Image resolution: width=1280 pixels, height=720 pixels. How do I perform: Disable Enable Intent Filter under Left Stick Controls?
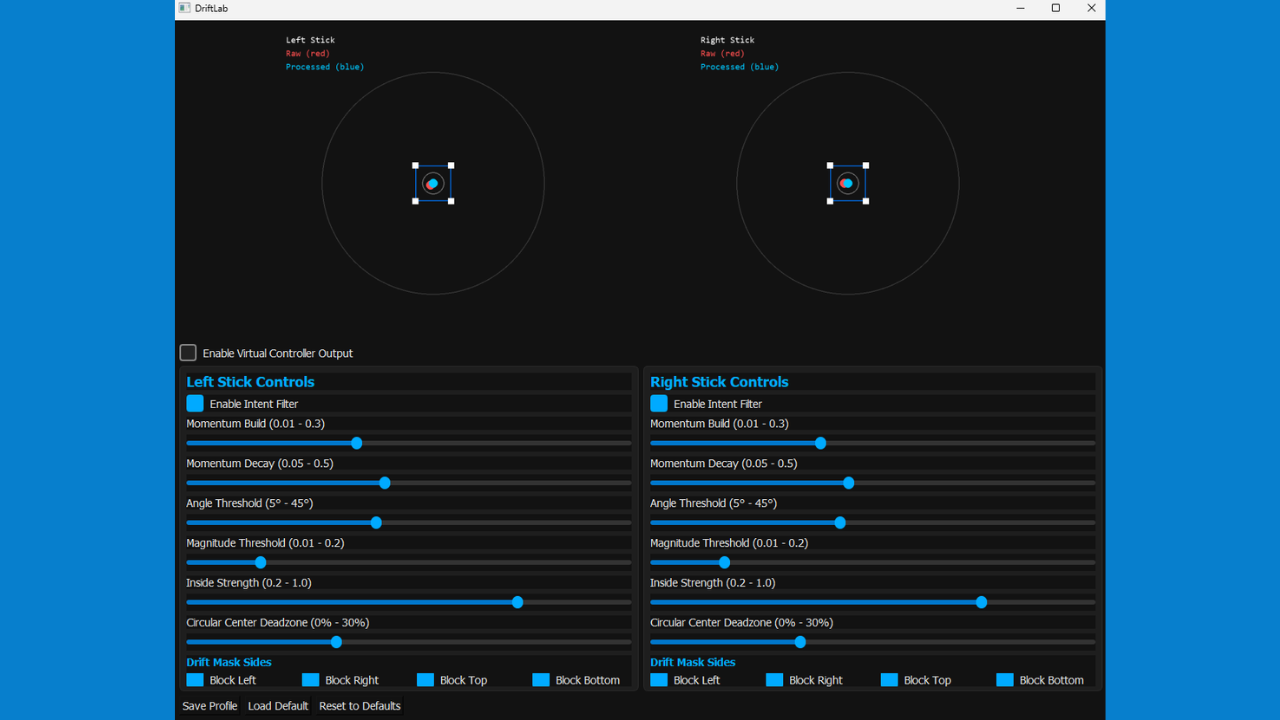coord(195,403)
